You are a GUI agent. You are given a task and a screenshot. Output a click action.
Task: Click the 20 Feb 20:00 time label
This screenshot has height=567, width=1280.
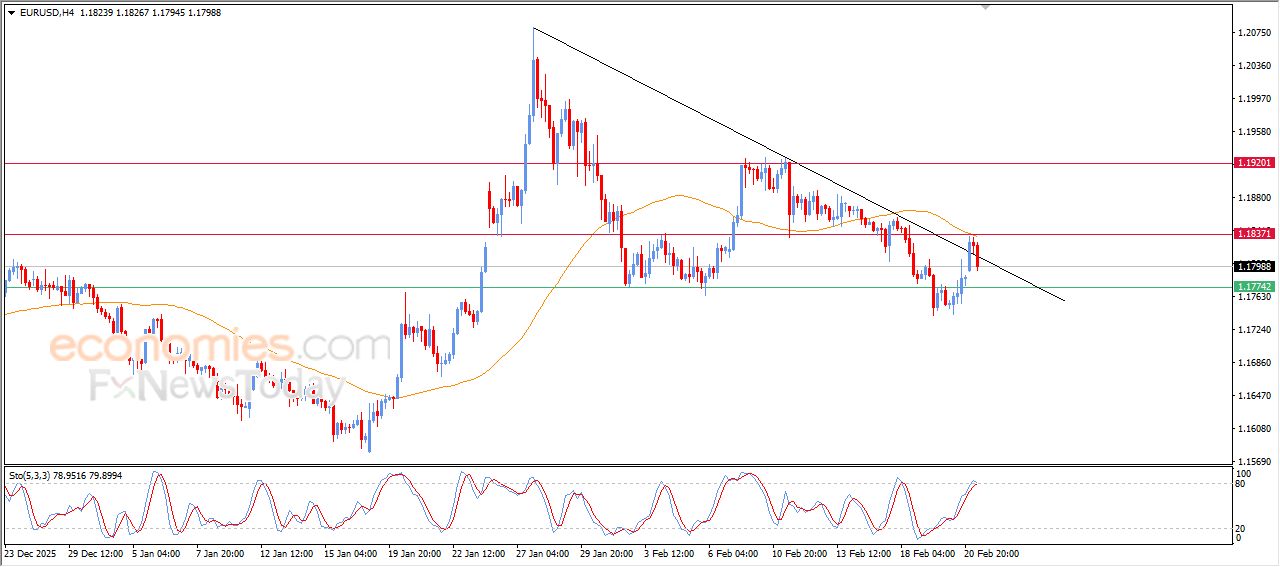991,553
